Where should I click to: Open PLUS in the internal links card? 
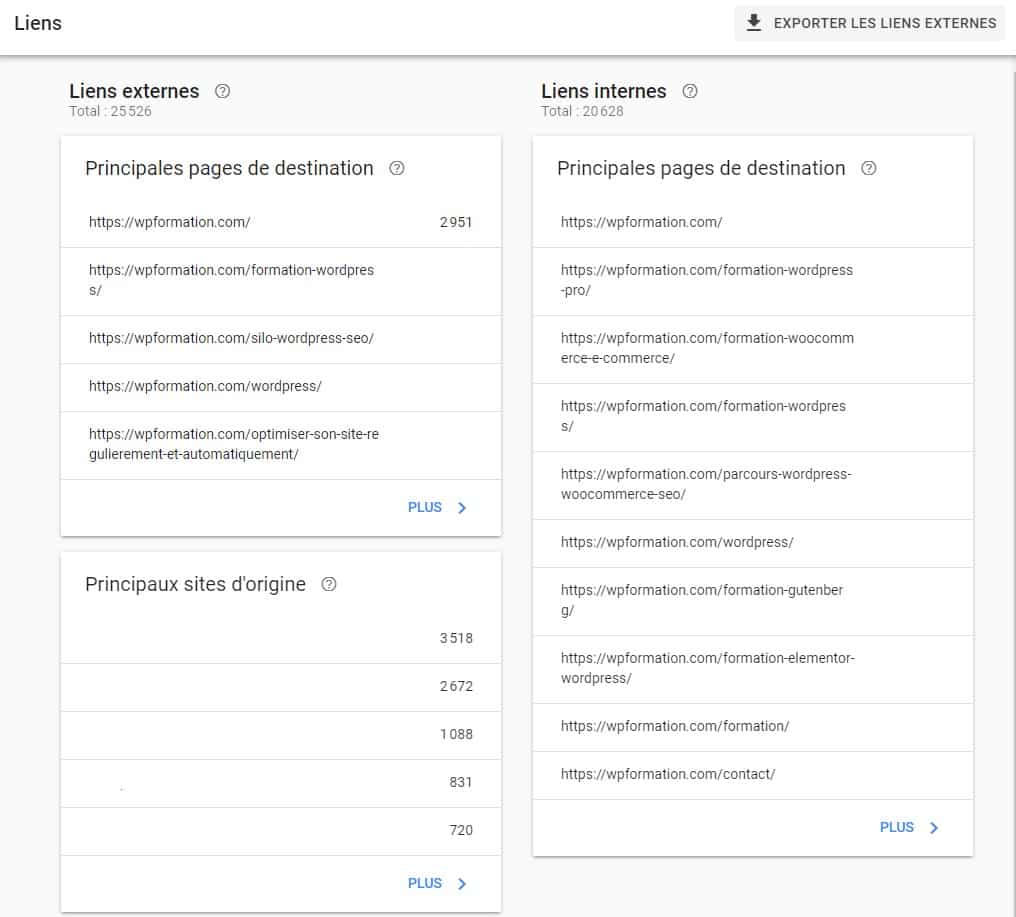pos(896,827)
